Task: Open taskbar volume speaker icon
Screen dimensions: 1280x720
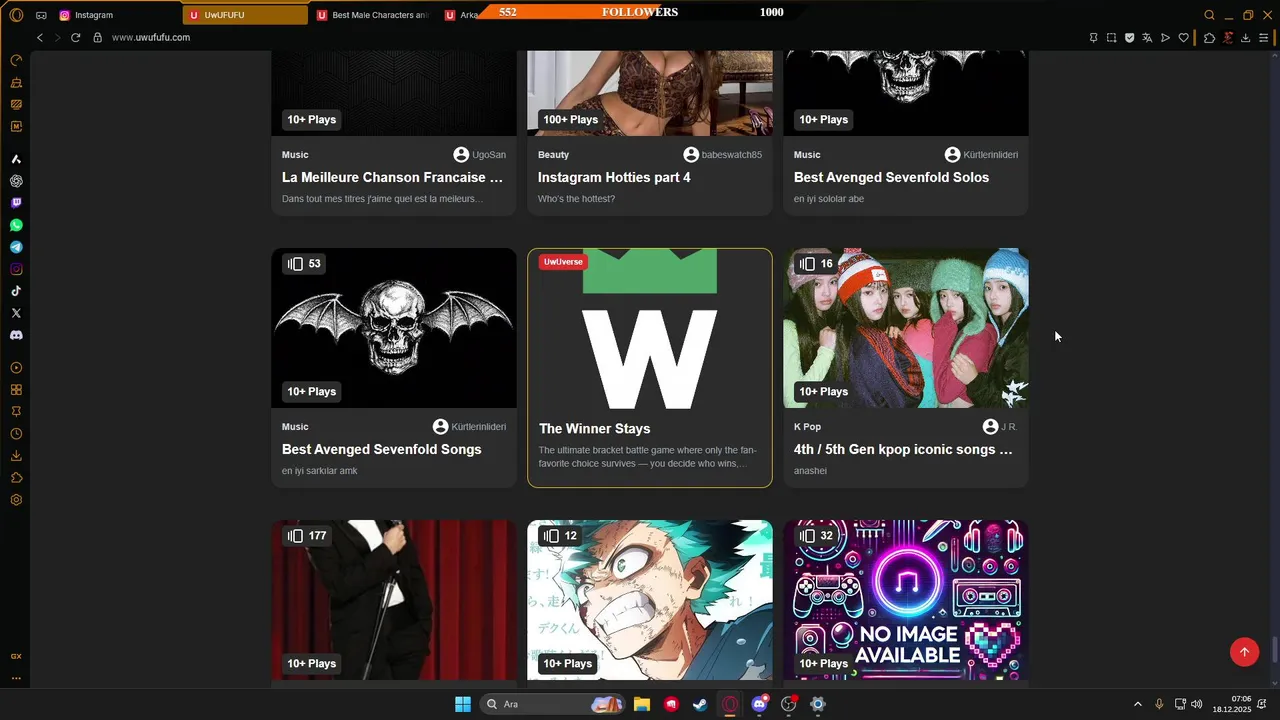Action: coord(1197,704)
